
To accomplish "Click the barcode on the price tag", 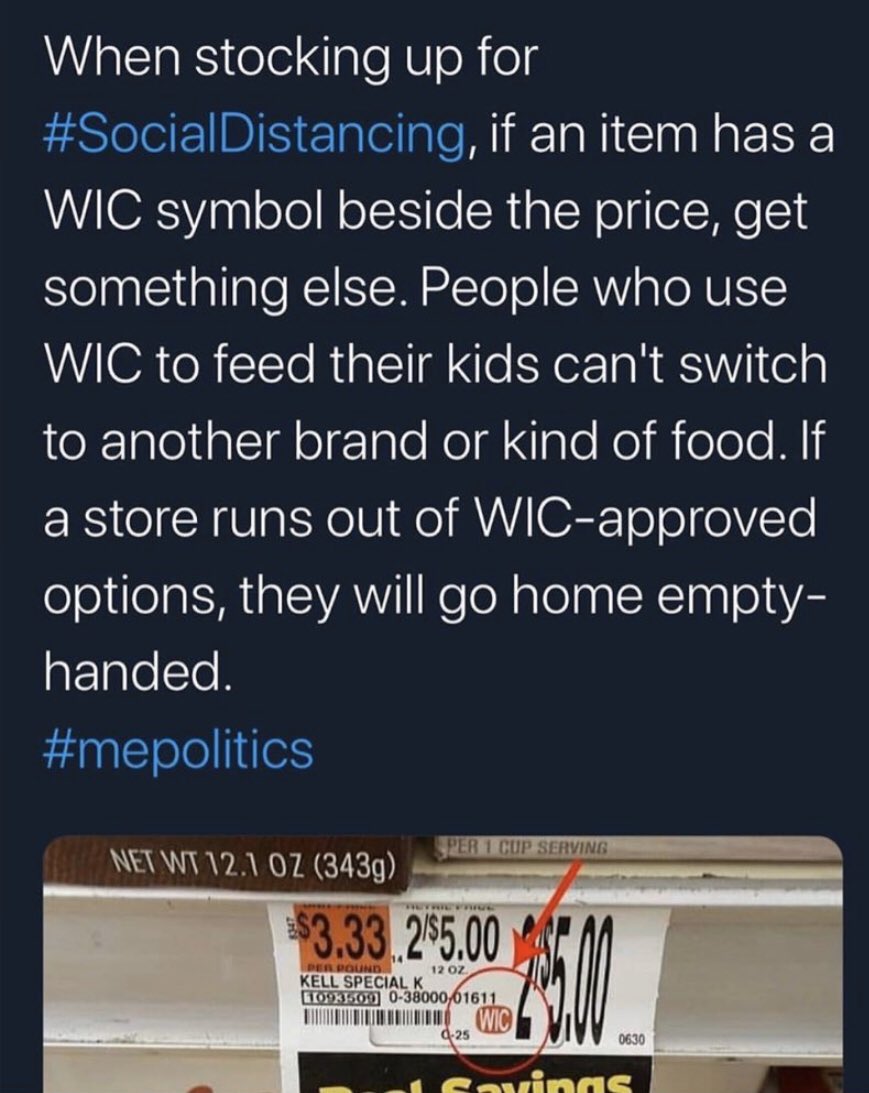I will click(x=374, y=1014).
